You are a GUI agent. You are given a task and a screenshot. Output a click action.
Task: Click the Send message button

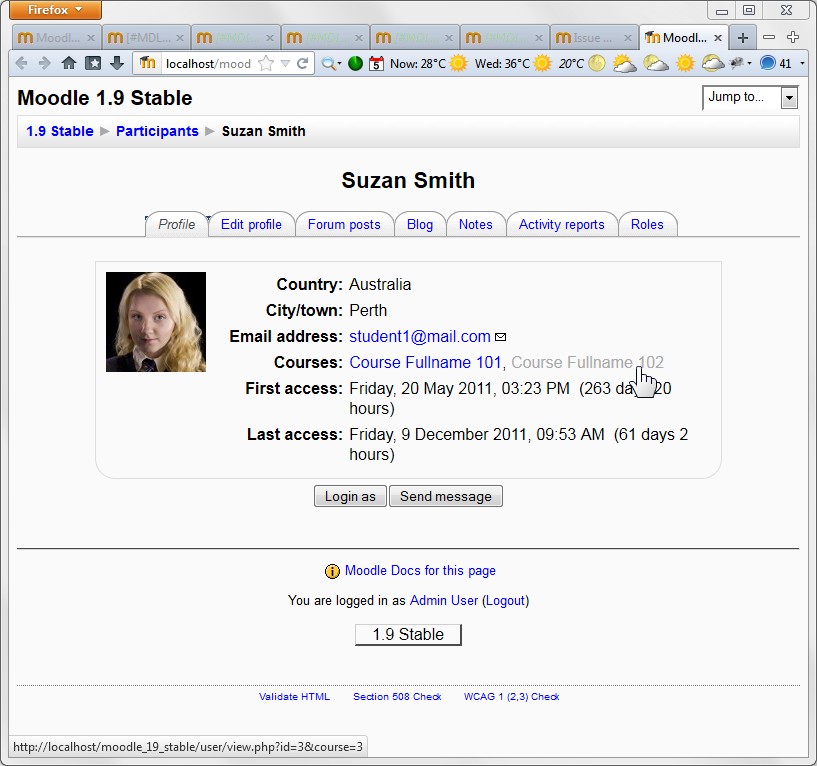pyautogui.click(x=445, y=496)
